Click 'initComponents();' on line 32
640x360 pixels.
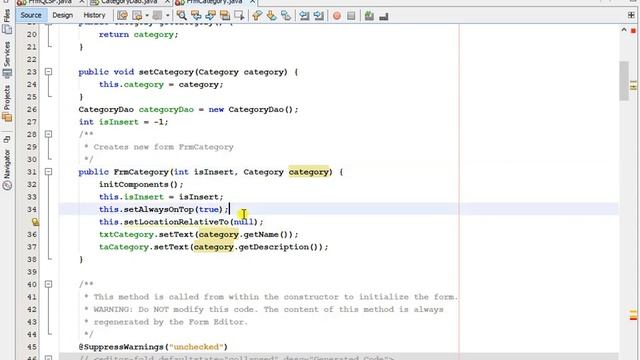(141, 184)
